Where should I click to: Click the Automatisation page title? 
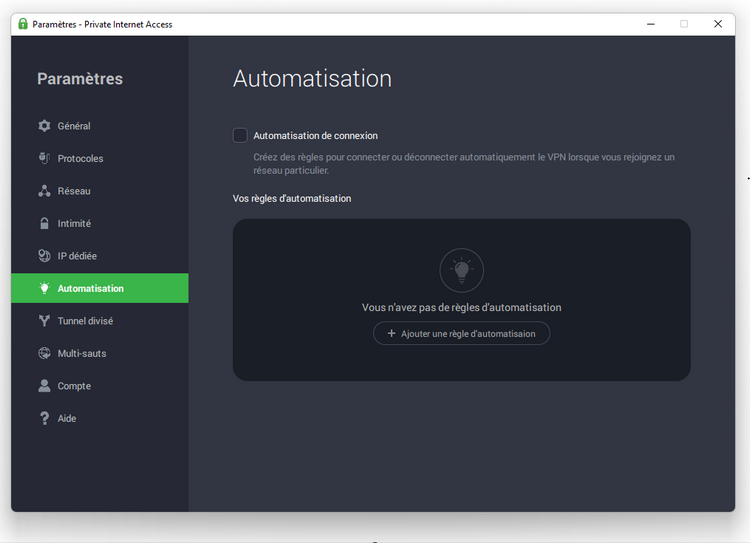tap(312, 78)
